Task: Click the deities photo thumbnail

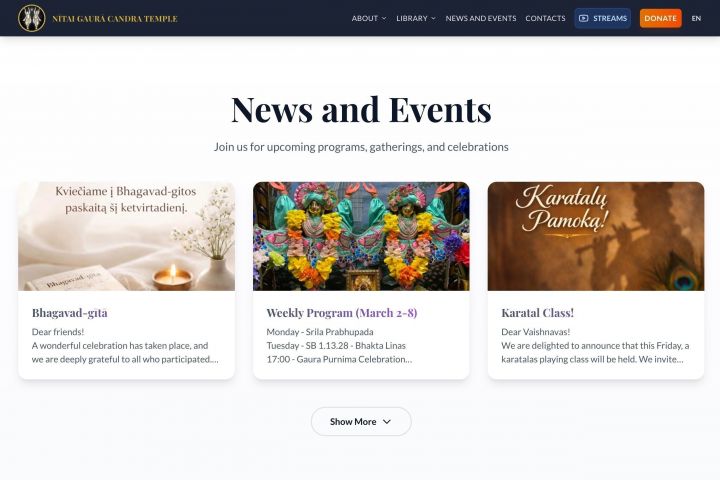Action: tap(361, 236)
